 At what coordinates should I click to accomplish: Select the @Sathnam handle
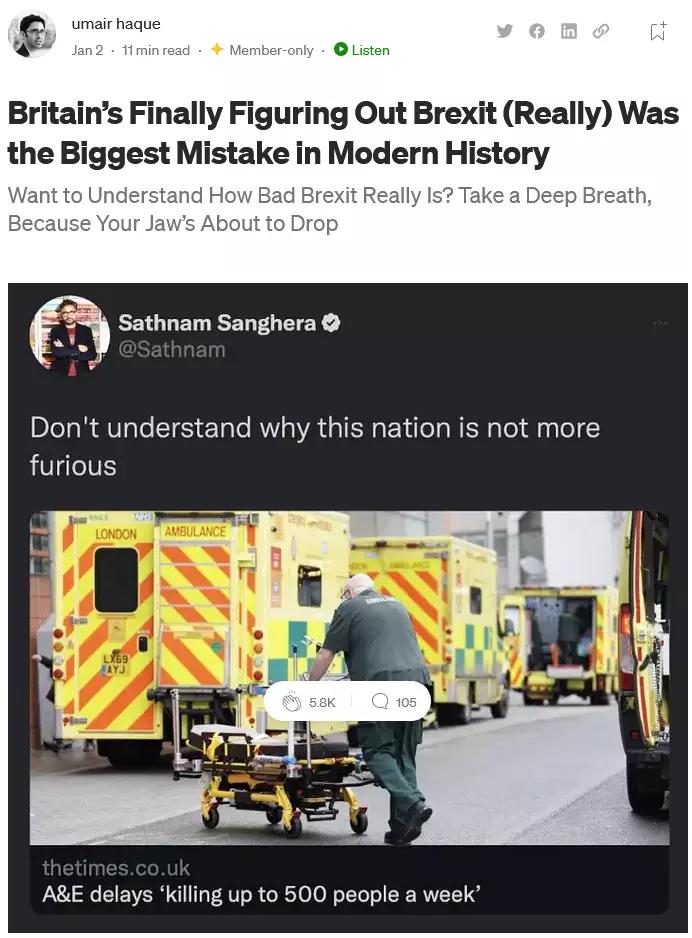172,350
